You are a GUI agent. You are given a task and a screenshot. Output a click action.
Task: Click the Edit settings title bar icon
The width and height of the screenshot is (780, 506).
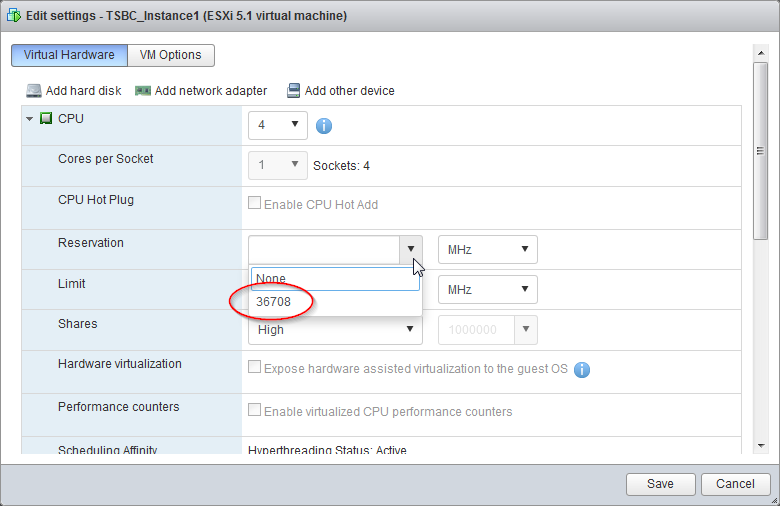[14, 17]
